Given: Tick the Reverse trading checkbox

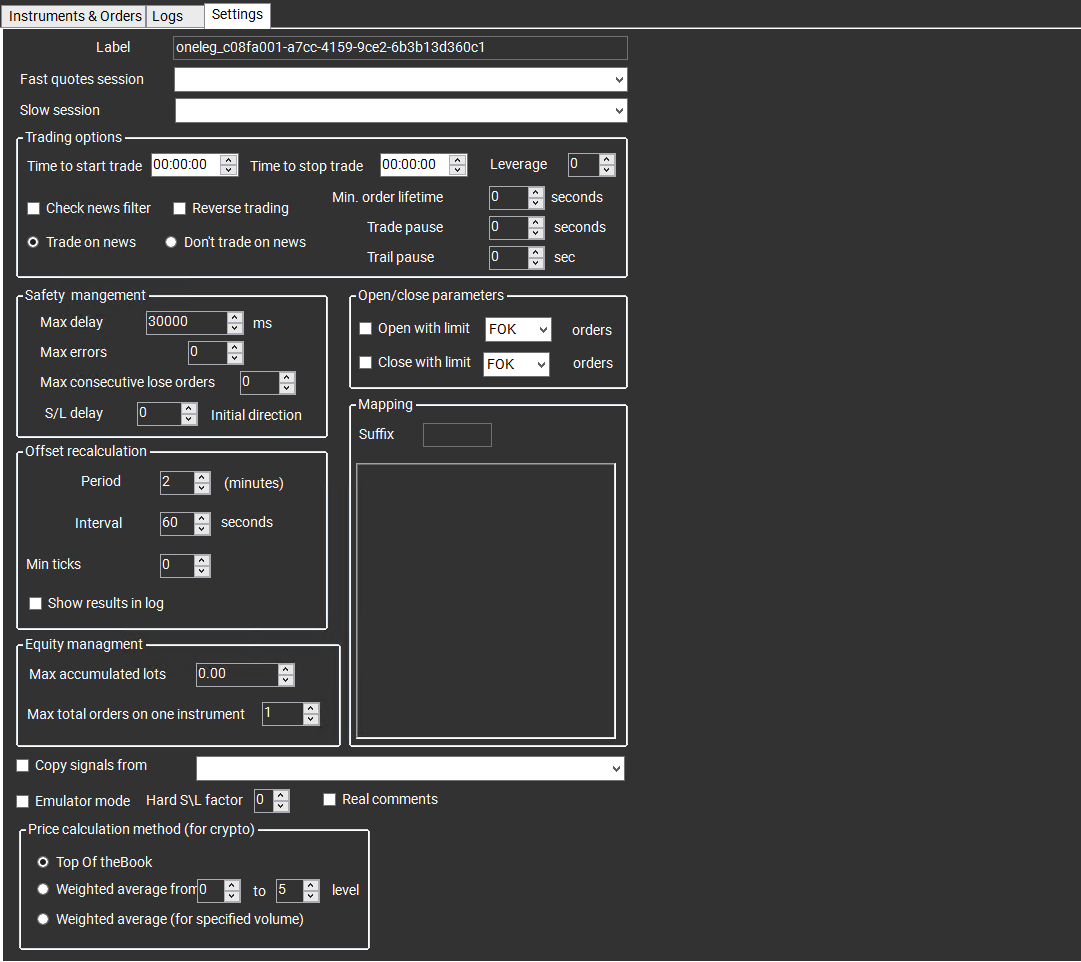Looking at the screenshot, I should coord(180,208).
